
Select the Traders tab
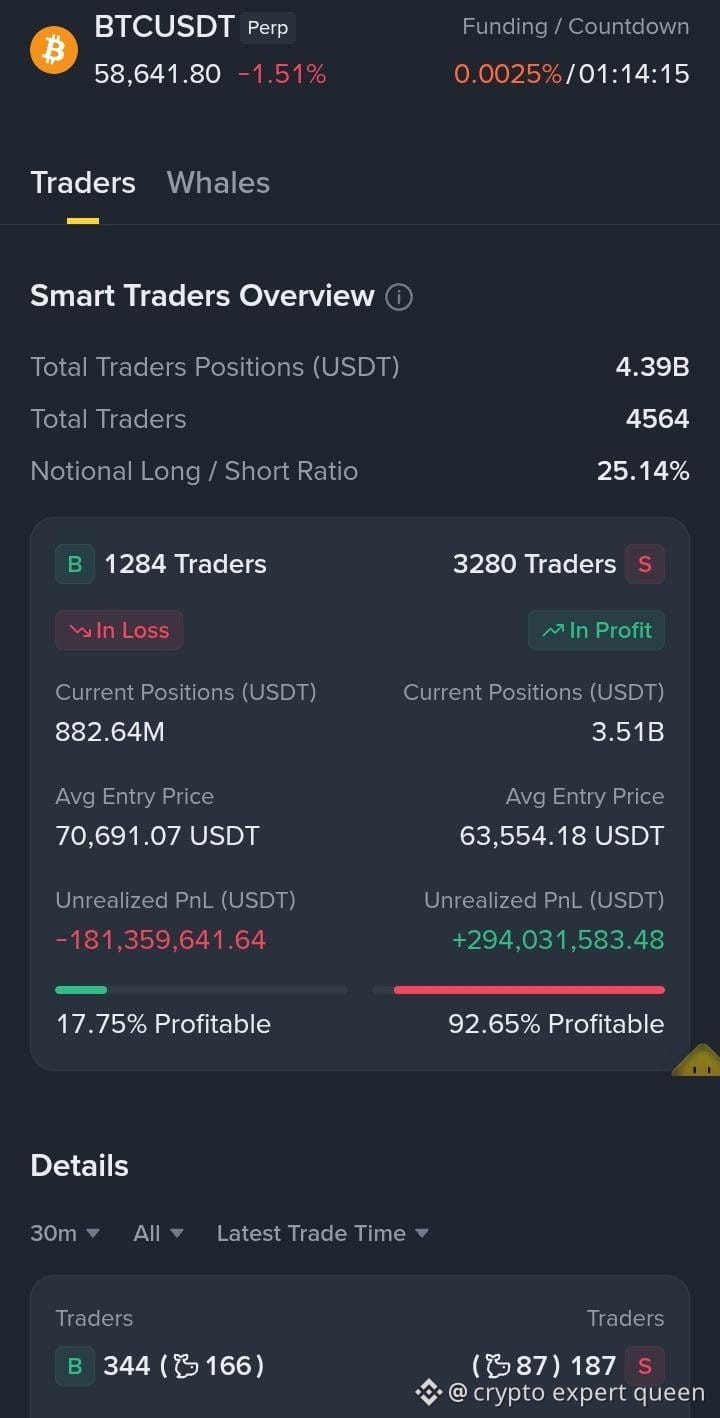point(83,183)
